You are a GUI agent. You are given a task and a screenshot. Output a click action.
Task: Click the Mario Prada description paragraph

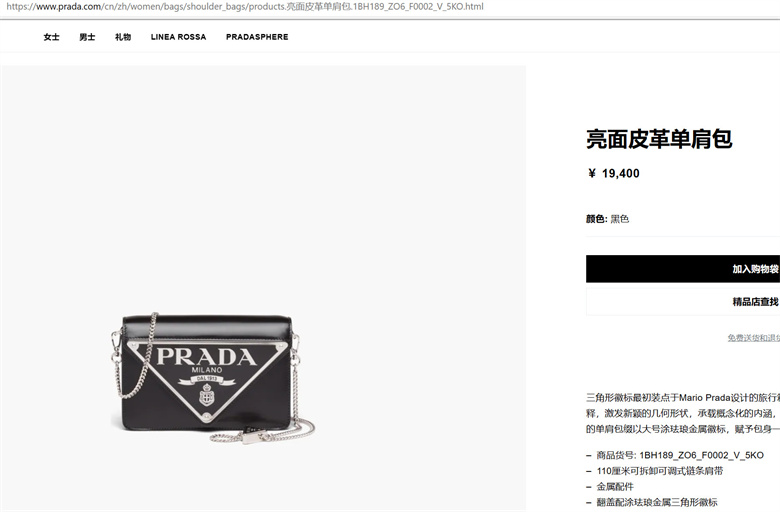point(683,413)
